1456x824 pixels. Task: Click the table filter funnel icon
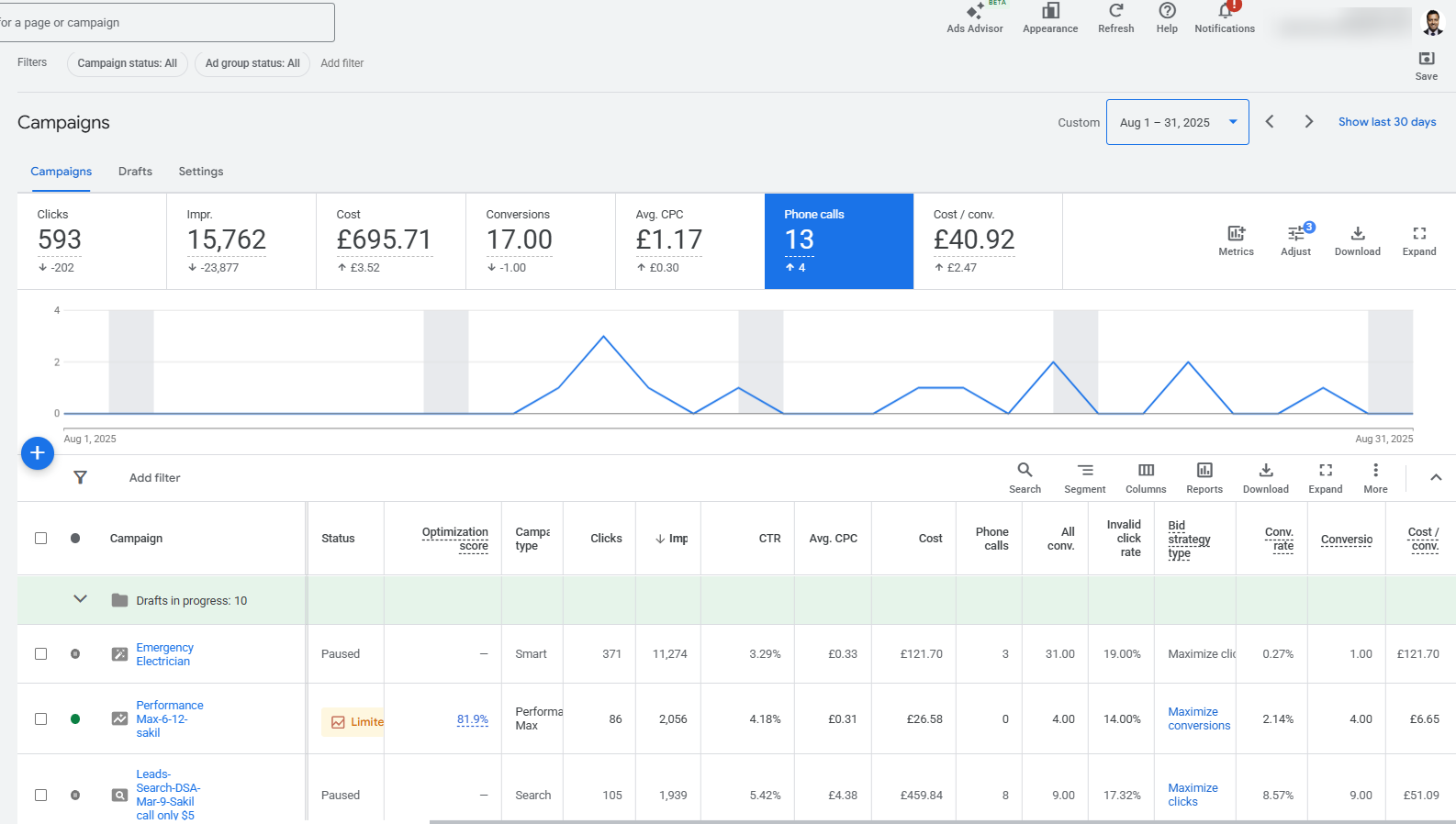[x=81, y=477]
